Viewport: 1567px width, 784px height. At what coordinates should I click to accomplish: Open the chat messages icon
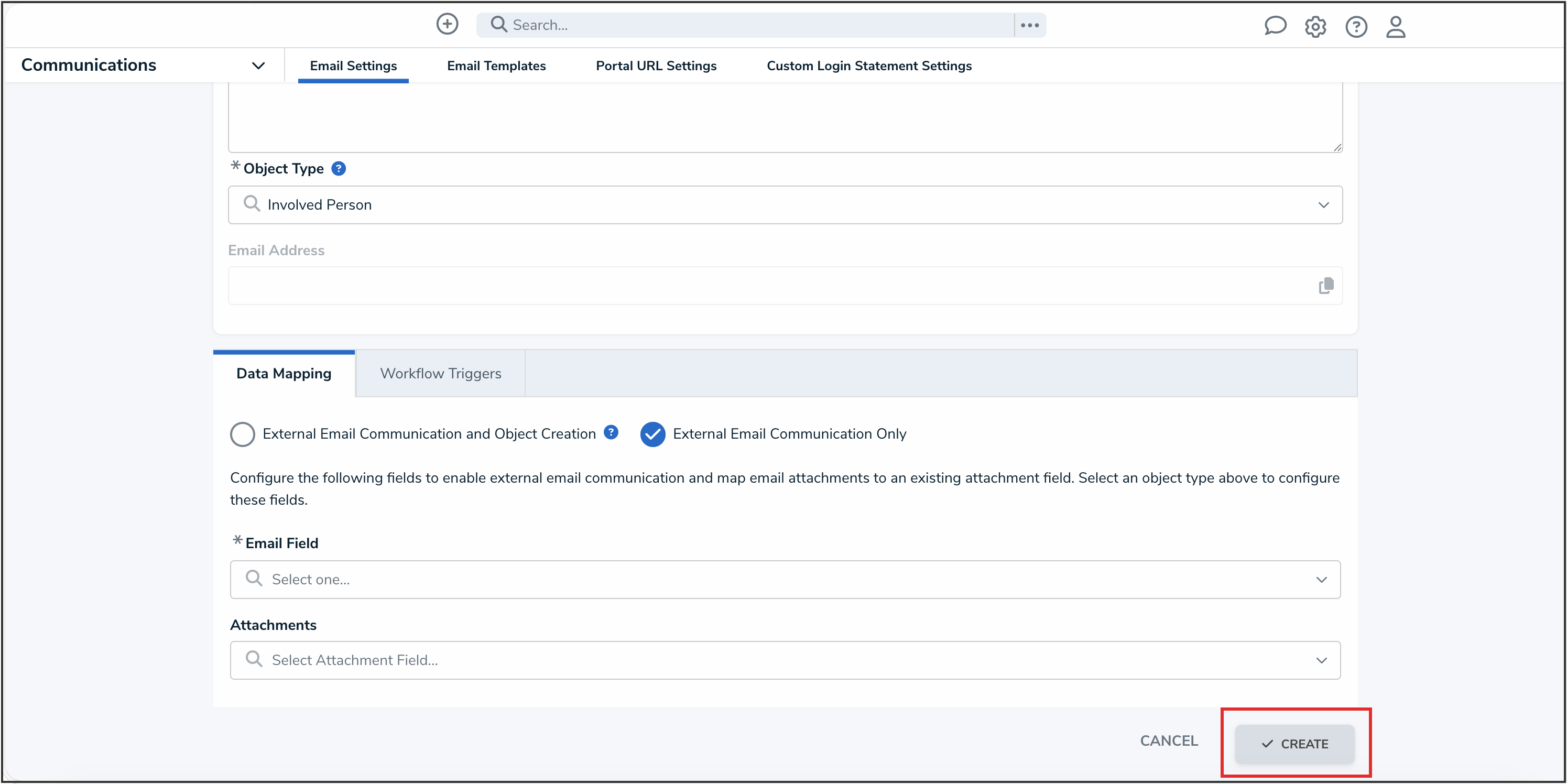1275,26
